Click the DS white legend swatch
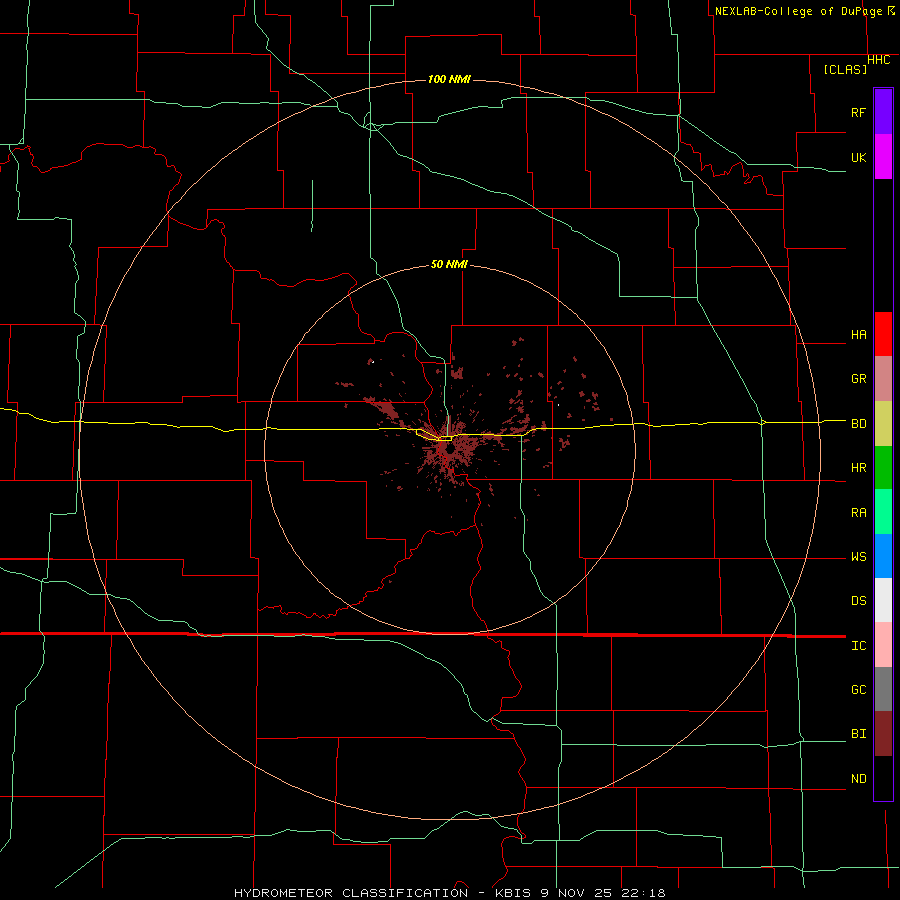This screenshot has width=900, height=900. [x=883, y=600]
